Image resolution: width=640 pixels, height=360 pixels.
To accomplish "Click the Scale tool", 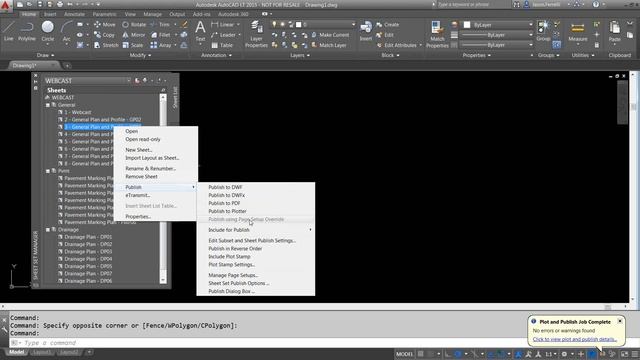I will point(133,45).
